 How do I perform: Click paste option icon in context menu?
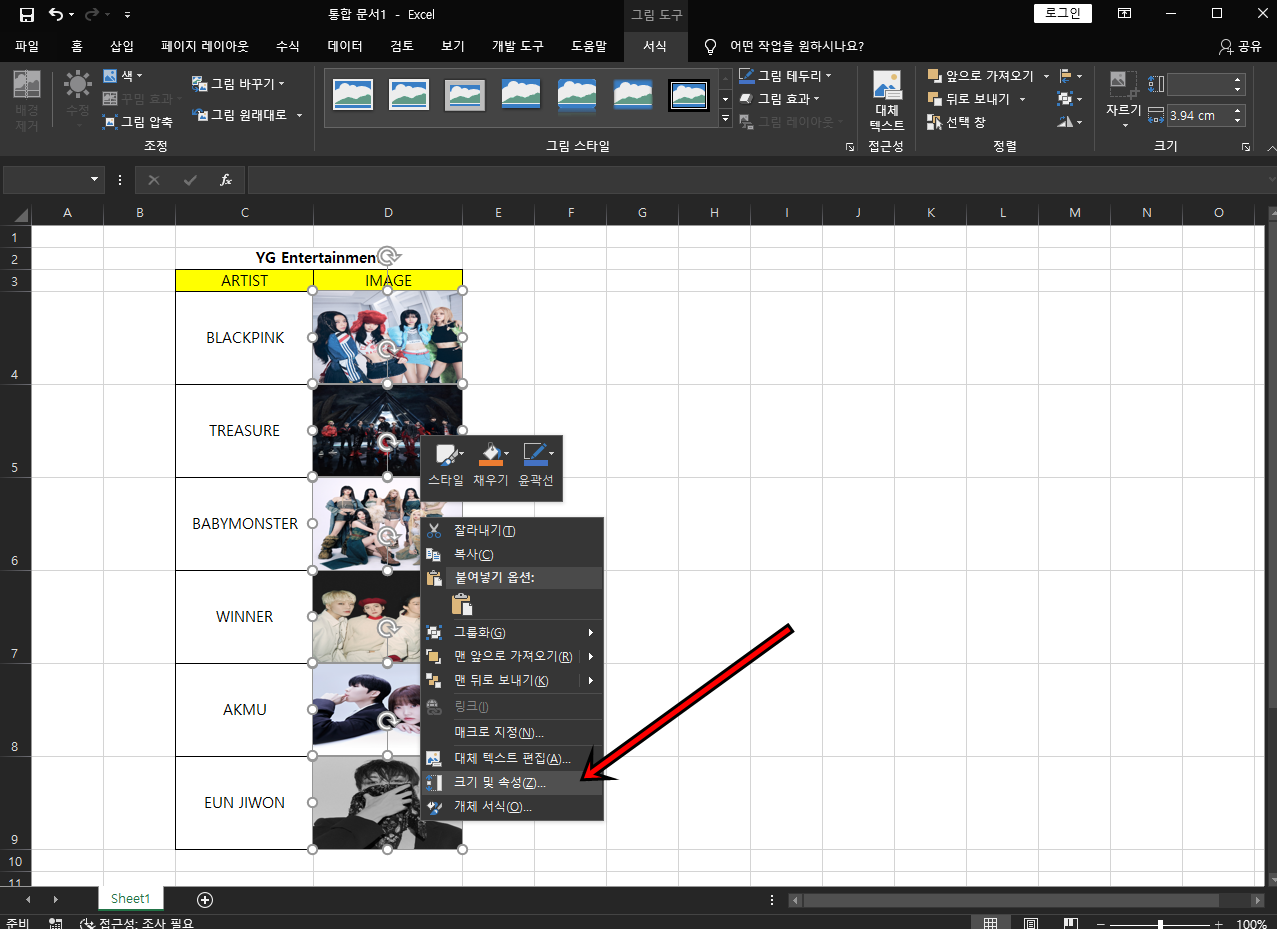pyautogui.click(x=461, y=604)
